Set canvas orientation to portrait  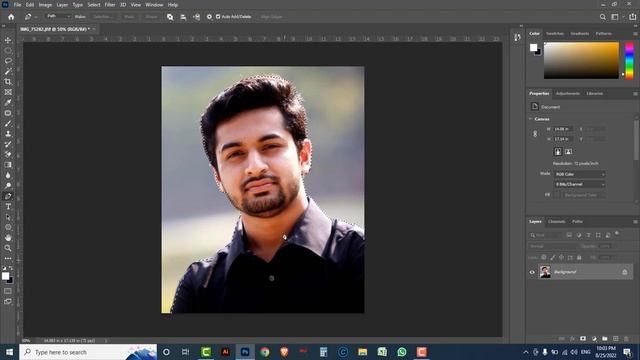[558, 151]
